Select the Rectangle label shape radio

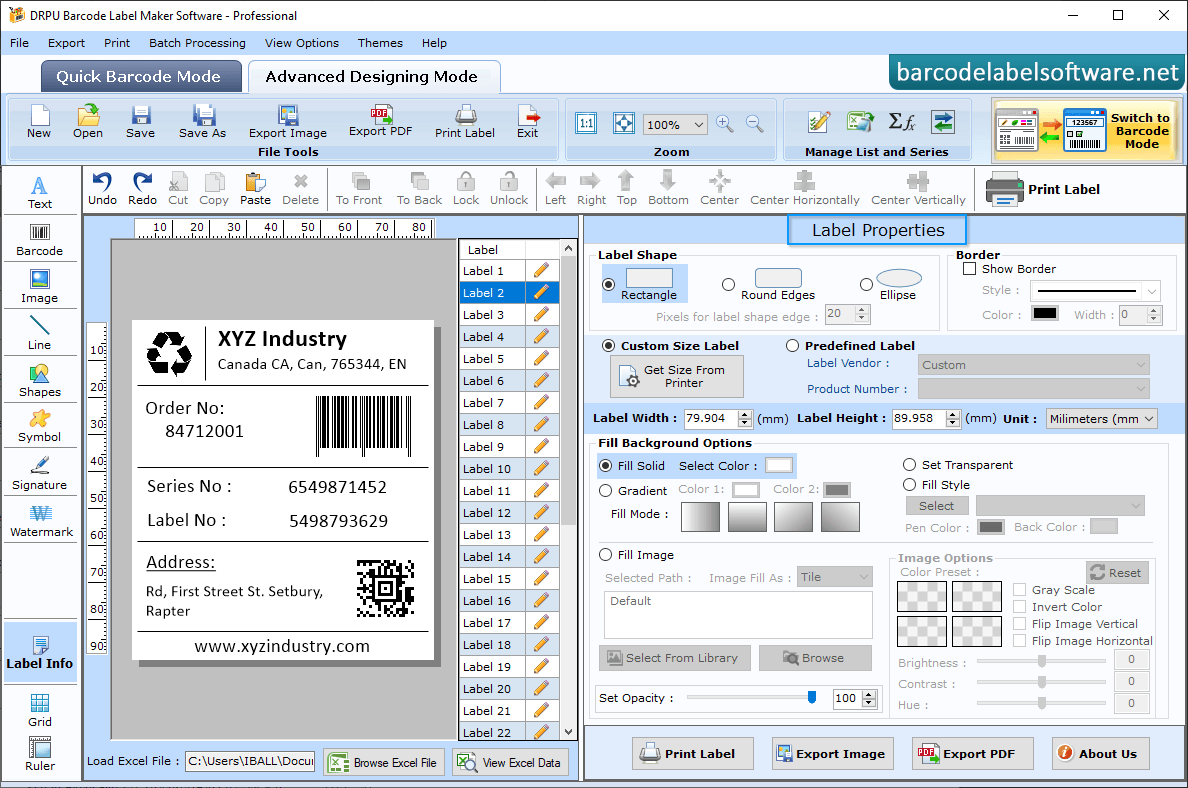click(x=608, y=285)
